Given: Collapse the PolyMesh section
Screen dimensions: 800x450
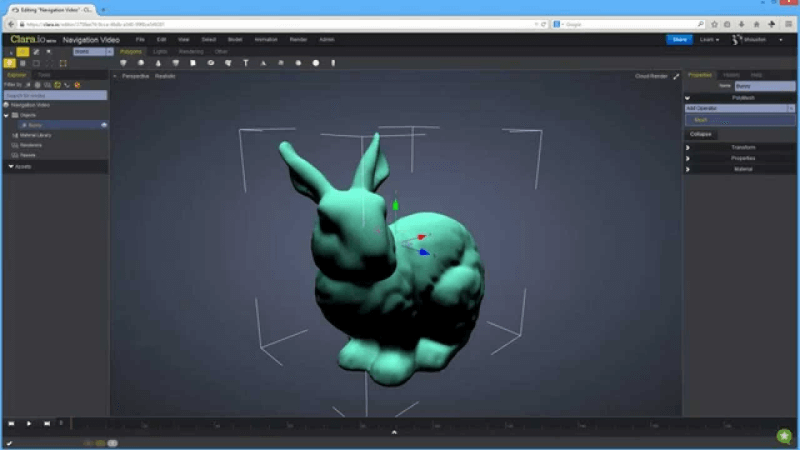Looking at the screenshot, I should [x=688, y=98].
